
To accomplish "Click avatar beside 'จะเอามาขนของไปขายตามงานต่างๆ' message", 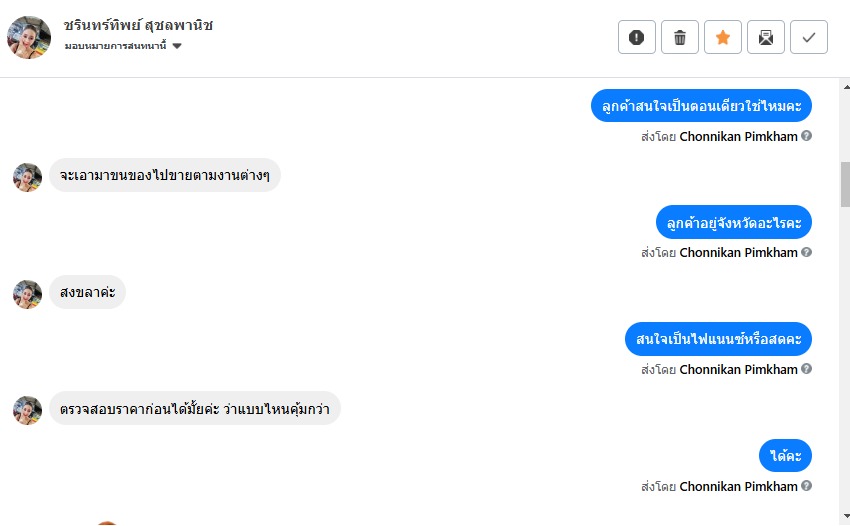I will point(27,177).
